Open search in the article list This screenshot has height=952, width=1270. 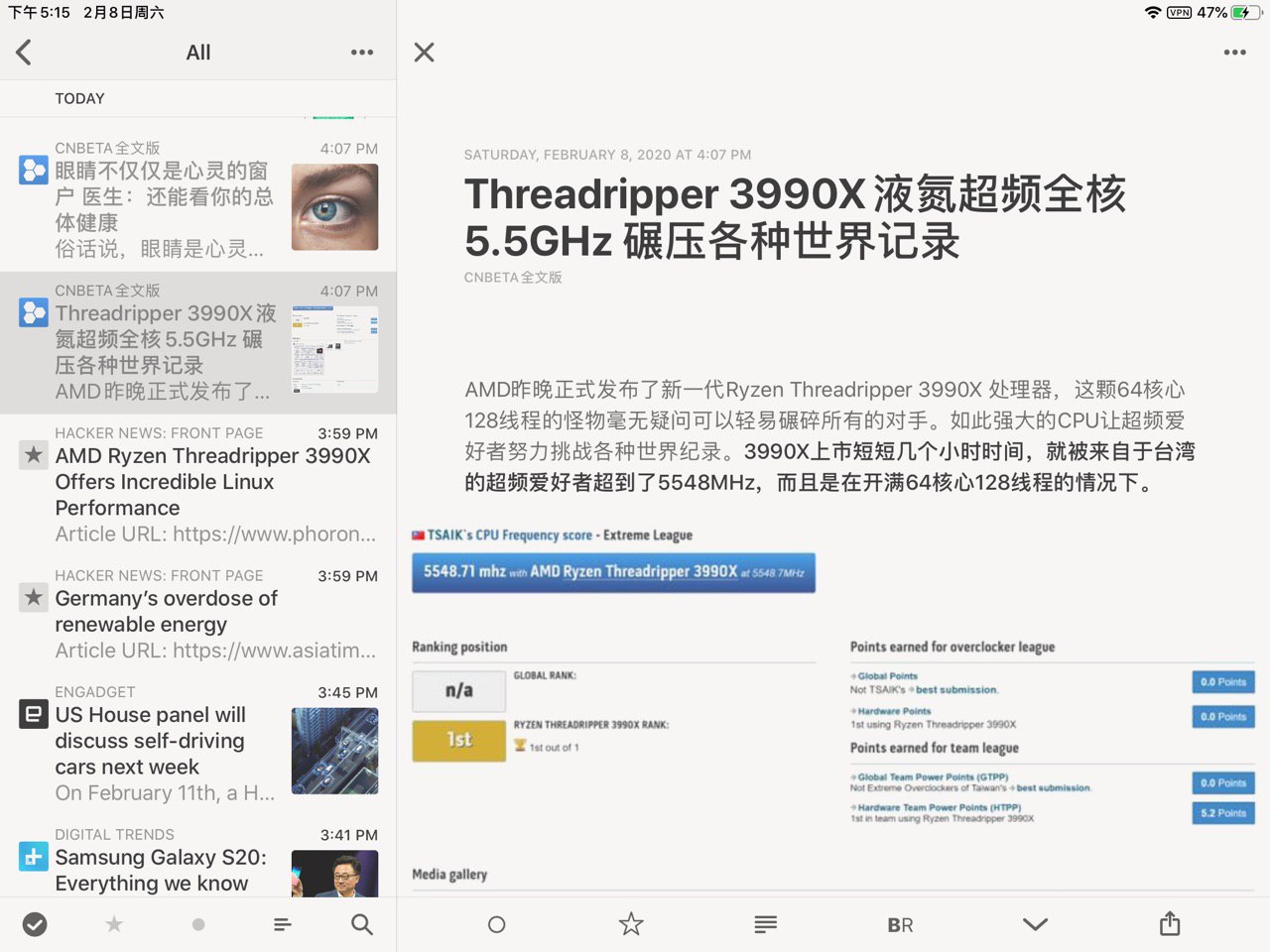[x=362, y=924]
